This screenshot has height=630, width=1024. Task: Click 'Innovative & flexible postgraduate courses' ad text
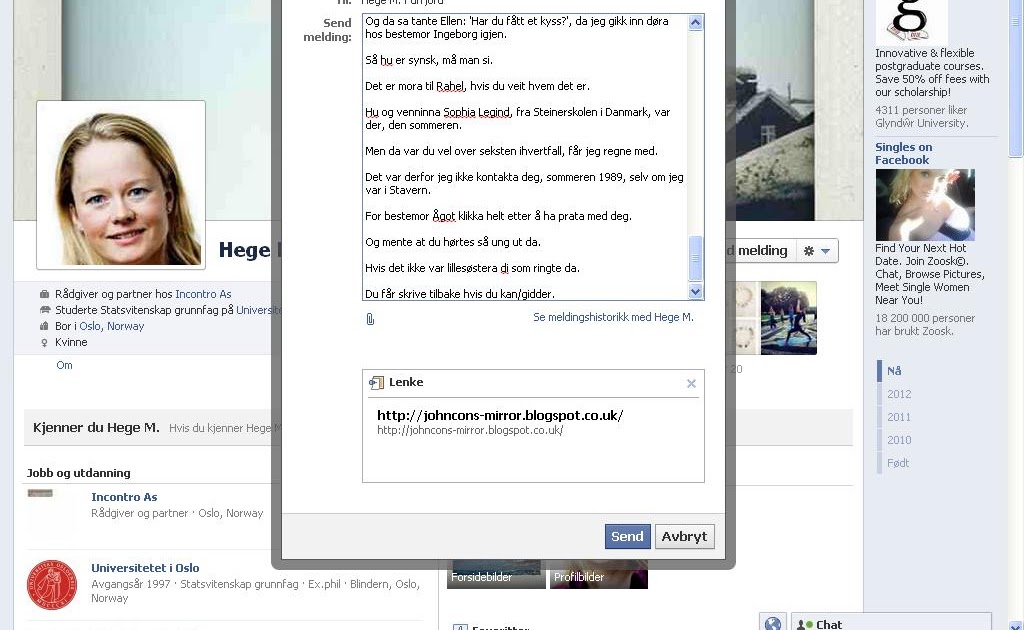[x=932, y=72]
